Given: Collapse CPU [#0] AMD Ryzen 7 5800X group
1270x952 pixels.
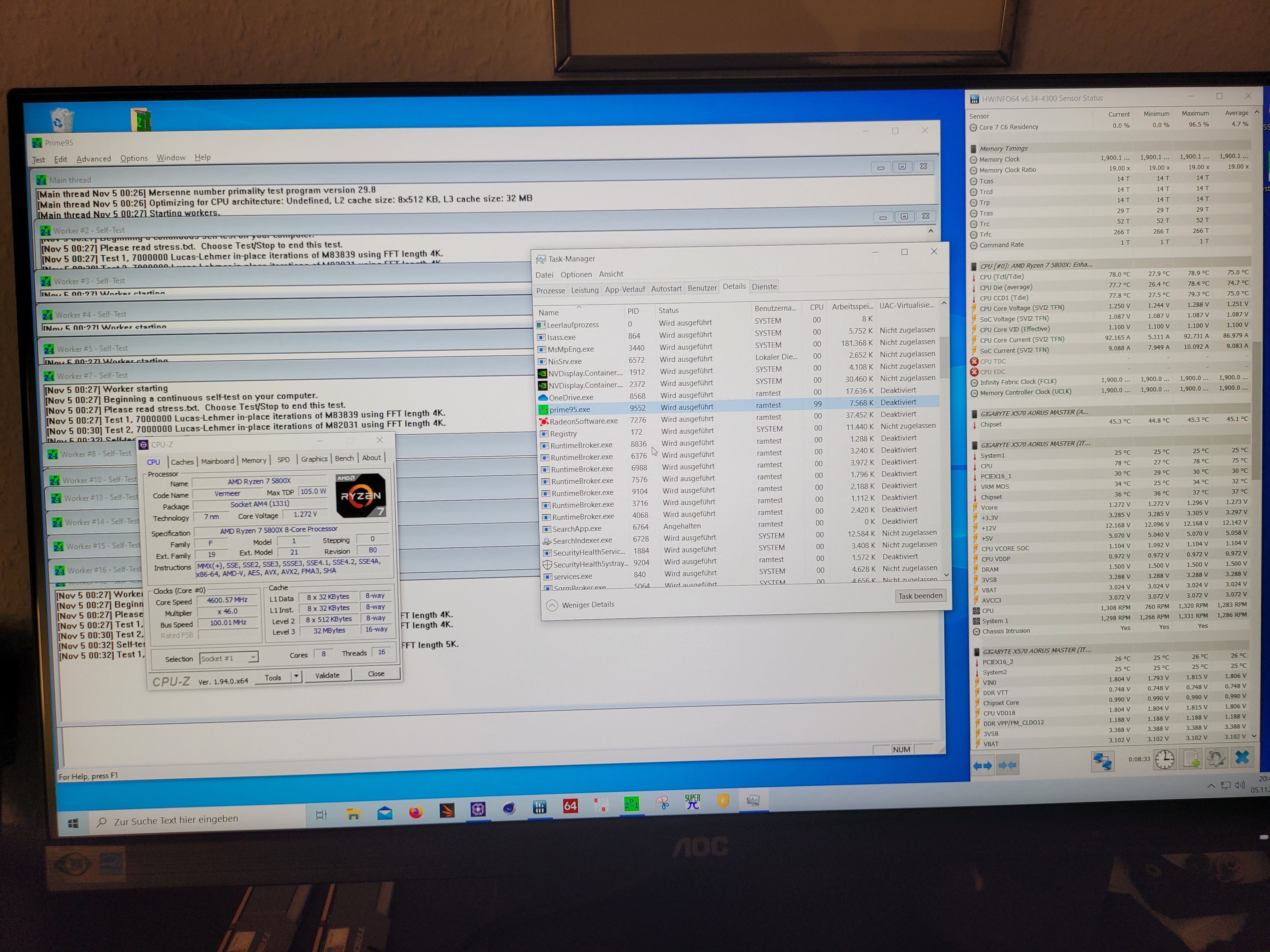Looking at the screenshot, I should (x=974, y=266).
